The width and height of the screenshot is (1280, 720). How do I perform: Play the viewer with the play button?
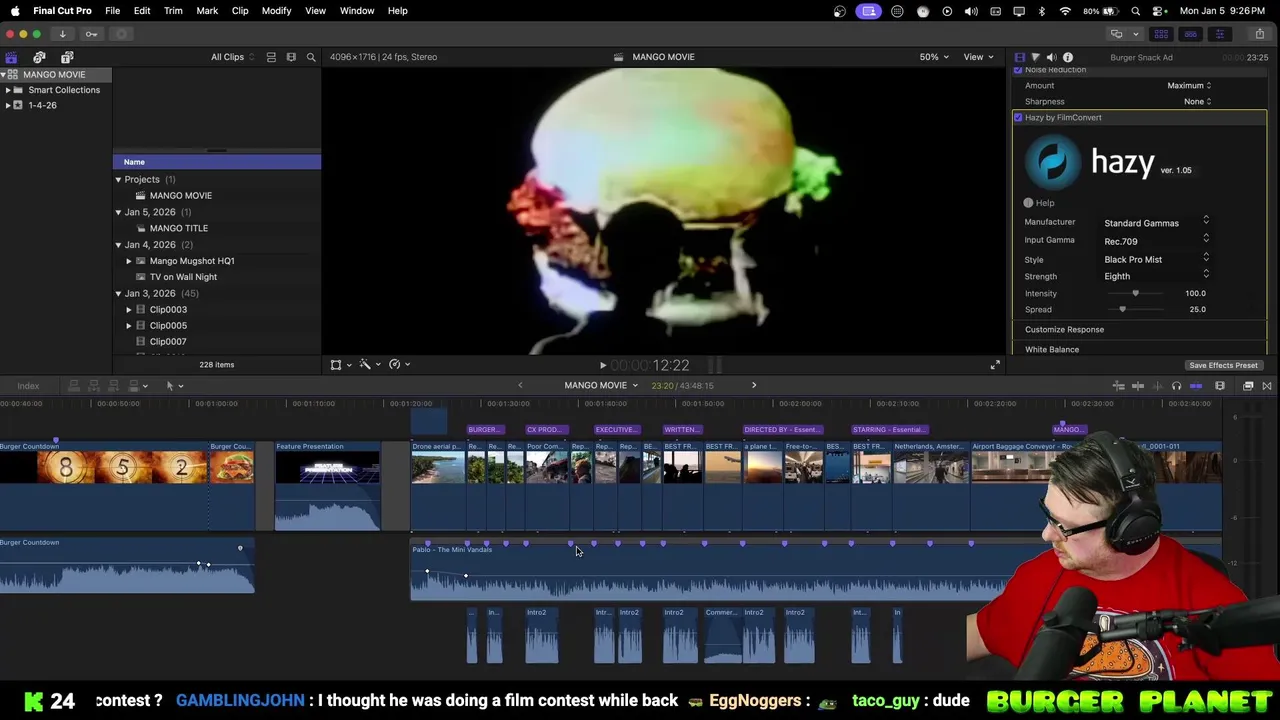(x=602, y=366)
